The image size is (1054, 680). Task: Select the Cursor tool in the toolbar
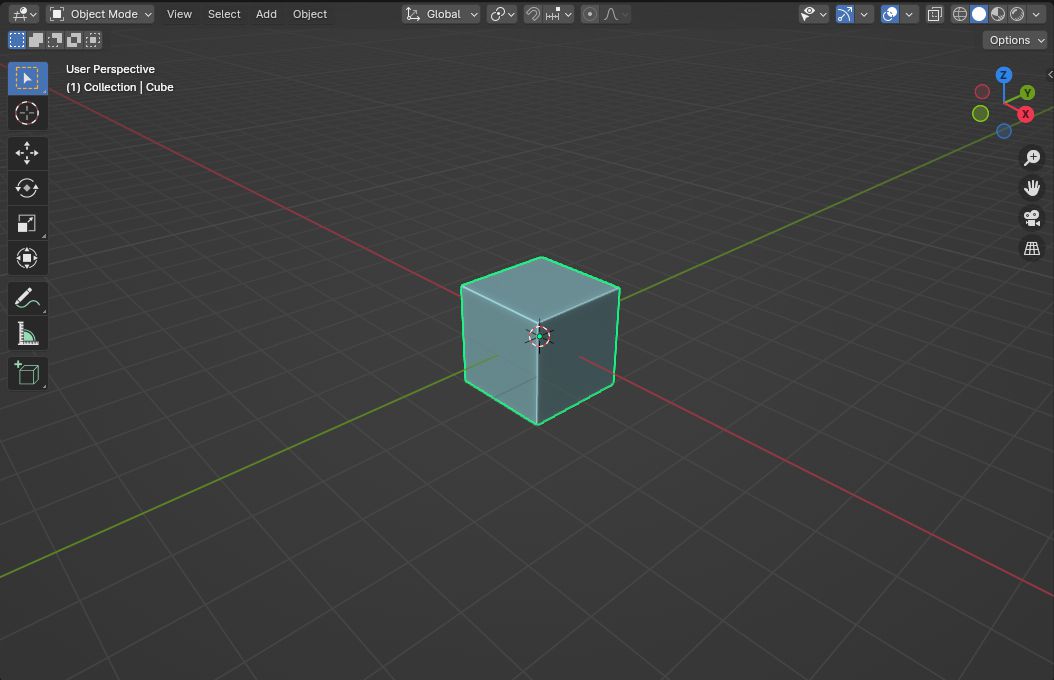click(x=27, y=113)
